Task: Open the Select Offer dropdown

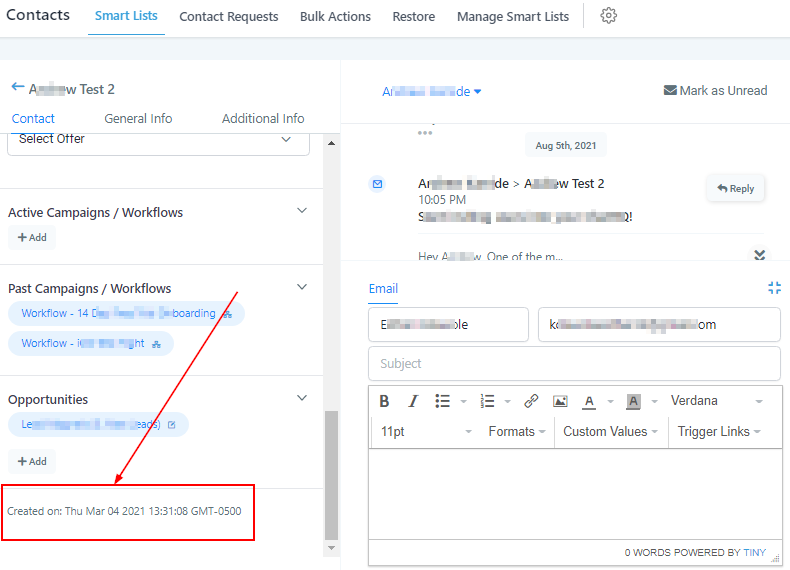Action: point(158,140)
